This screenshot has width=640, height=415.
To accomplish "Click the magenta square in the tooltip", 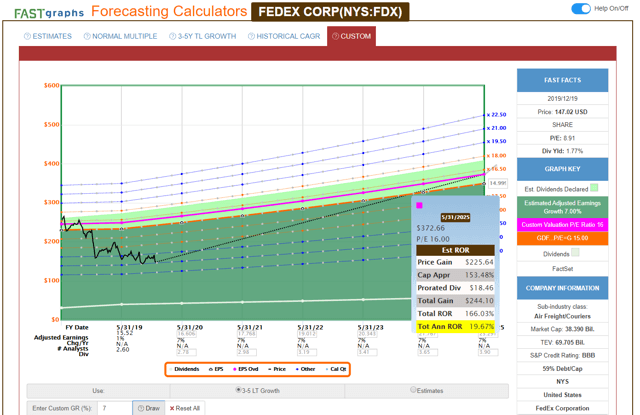I will pyautogui.click(x=419, y=206).
